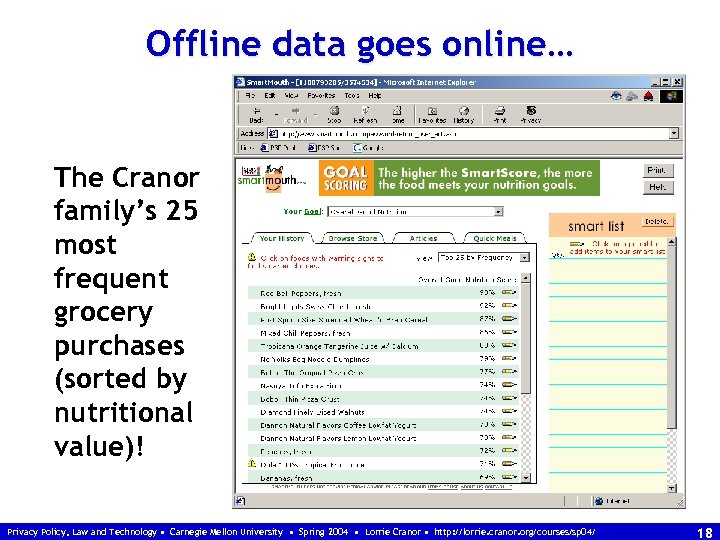Click the Print button on page

[658, 170]
